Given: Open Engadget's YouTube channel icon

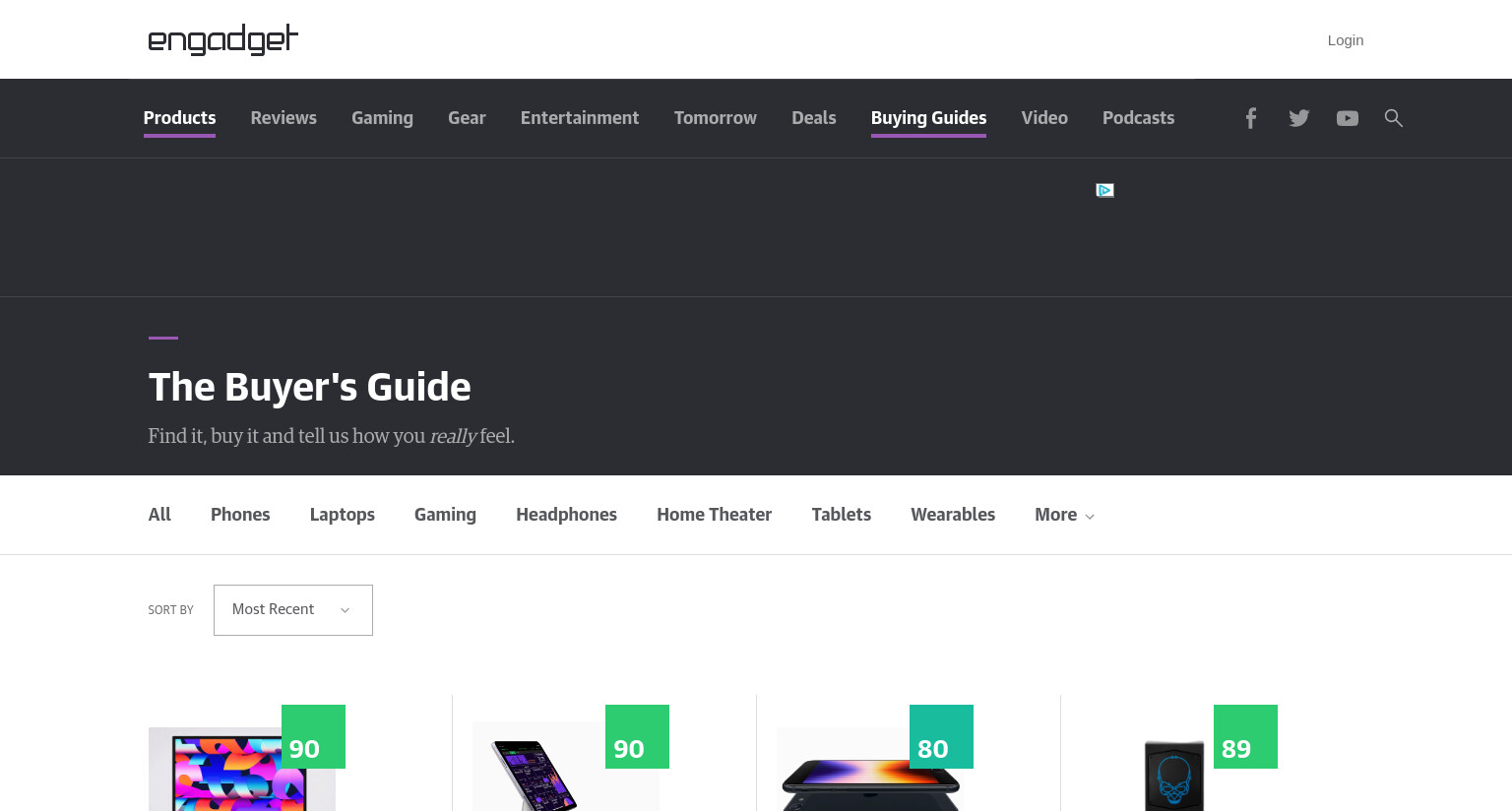Looking at the screenshot, I should point(1348,118).
